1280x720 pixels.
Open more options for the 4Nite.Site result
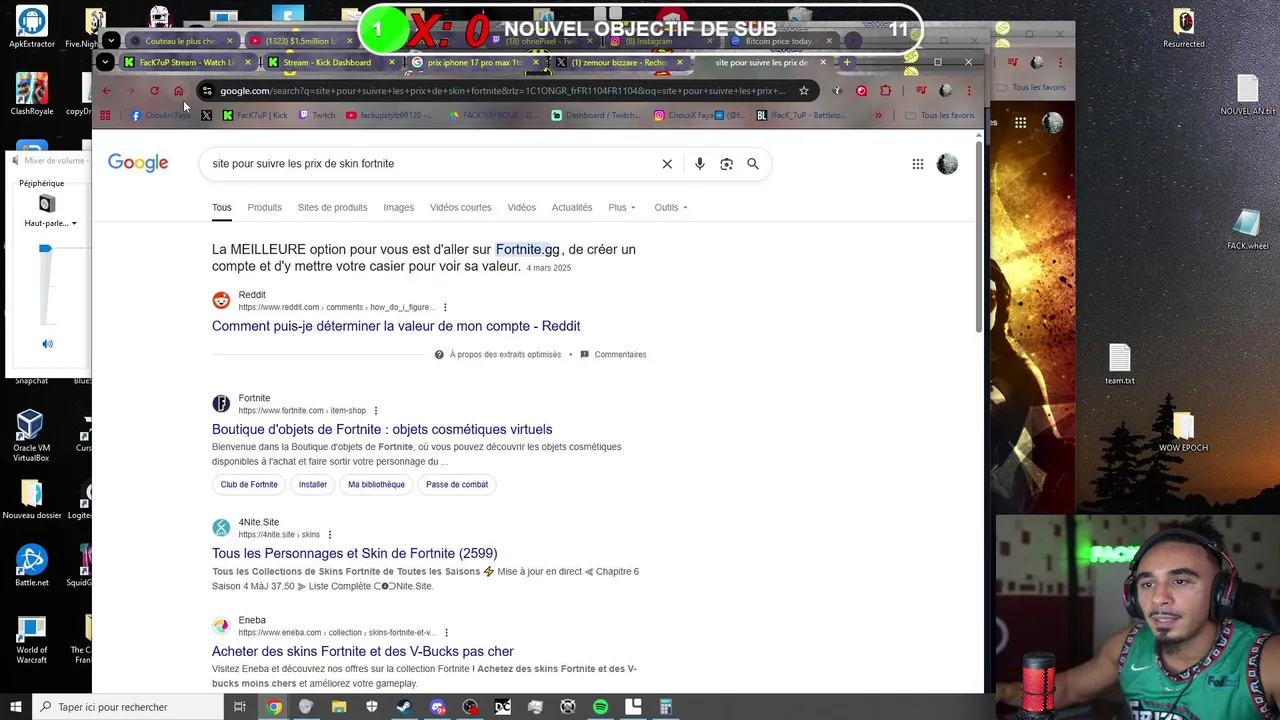[329, 535]
